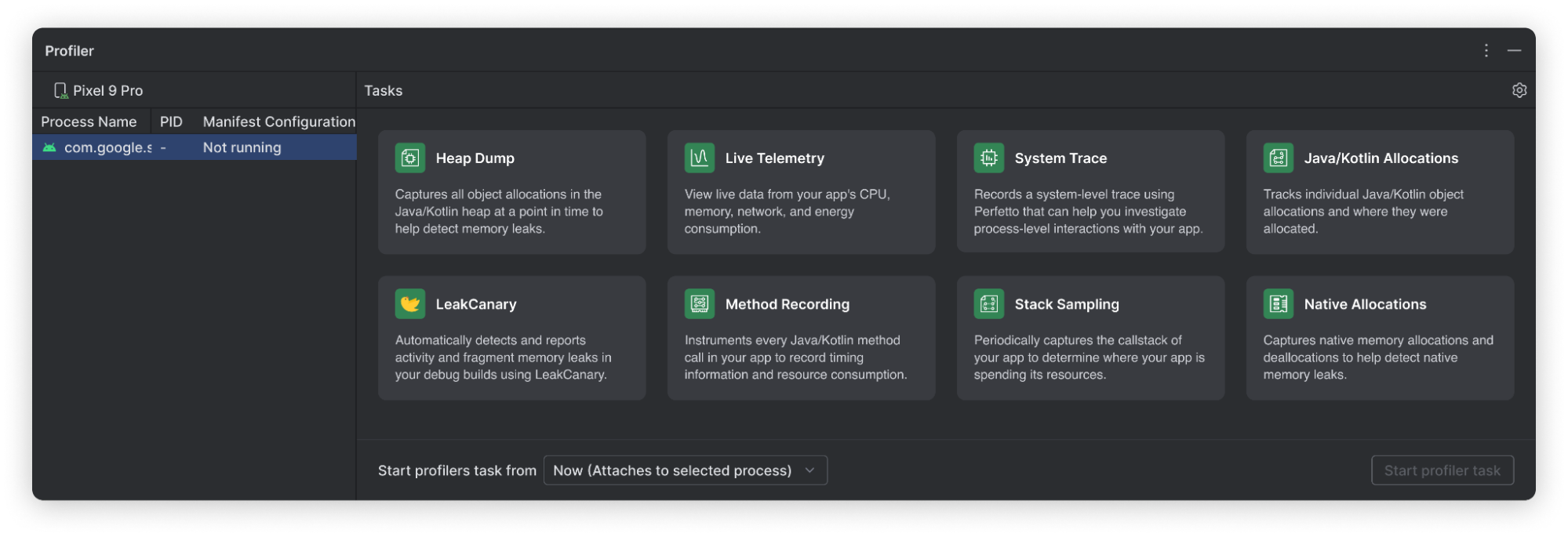Select the Native Allocations task title
This screenshot has width=1568, height=537.
click(1365, 304)
